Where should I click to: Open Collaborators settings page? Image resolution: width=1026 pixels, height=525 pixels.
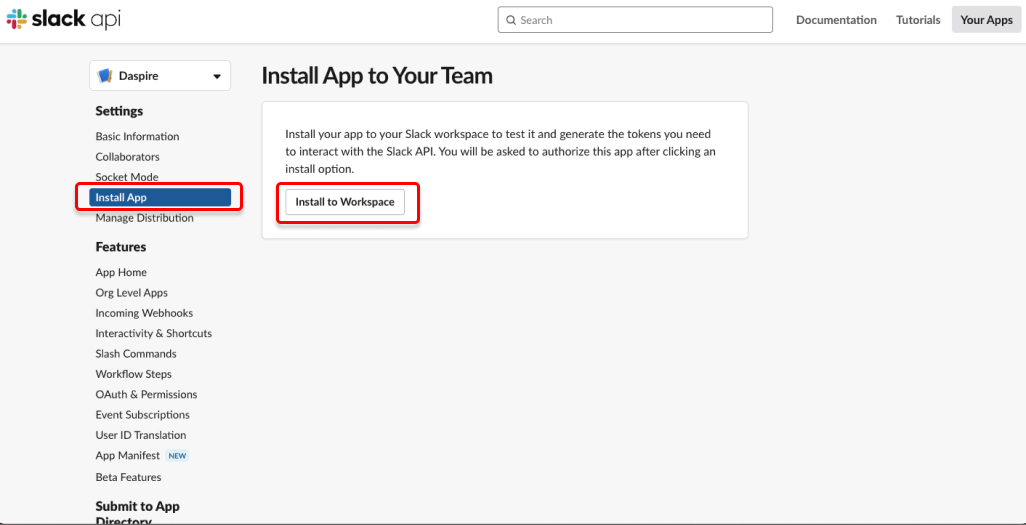tap(128, 157)
